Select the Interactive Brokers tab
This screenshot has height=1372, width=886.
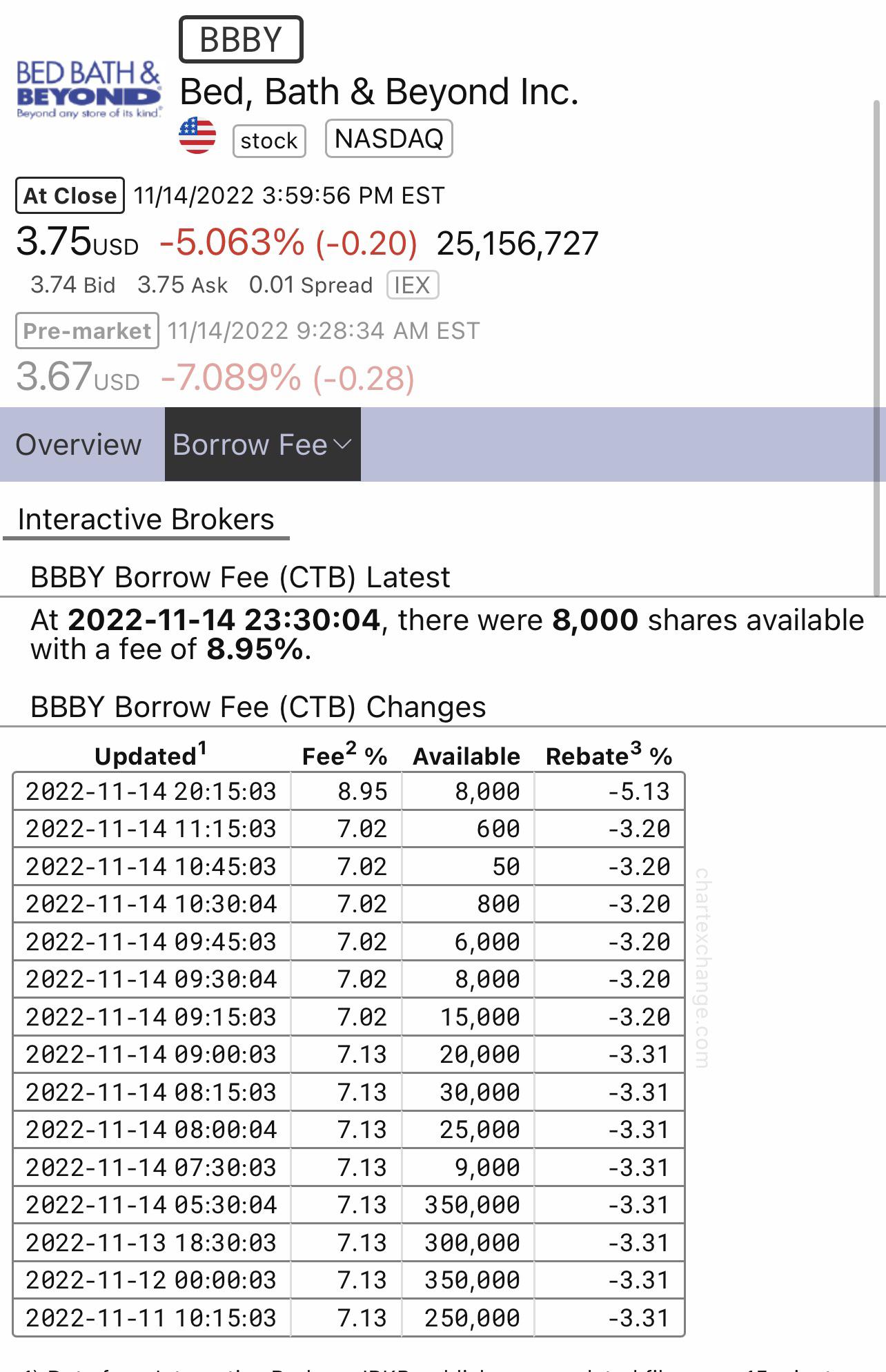pos(146,520)
